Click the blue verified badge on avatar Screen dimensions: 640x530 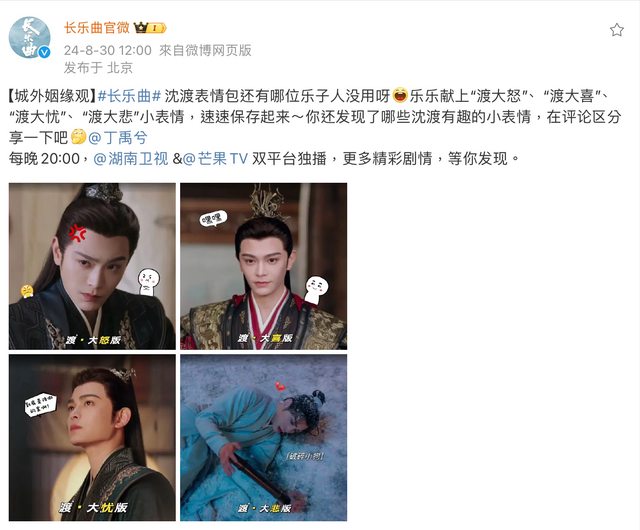click(x=44, y=52)
